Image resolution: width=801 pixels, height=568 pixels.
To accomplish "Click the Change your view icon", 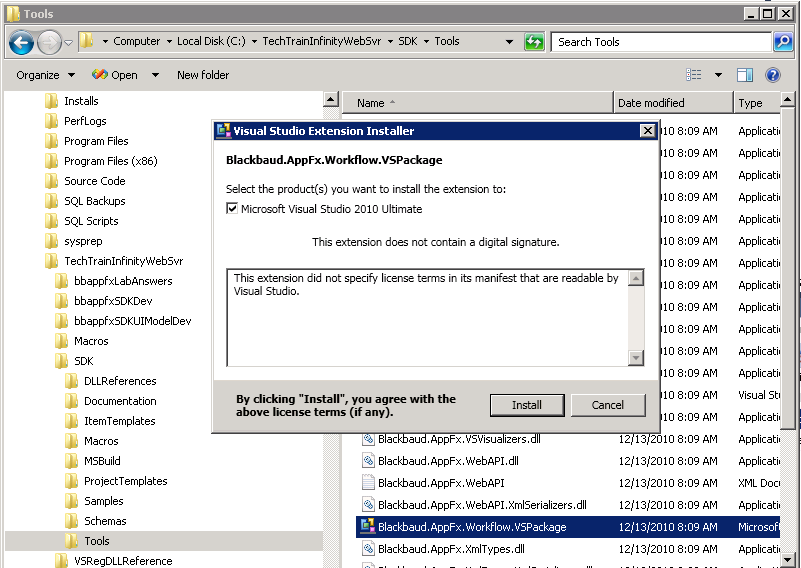I will tap(694, 75).
